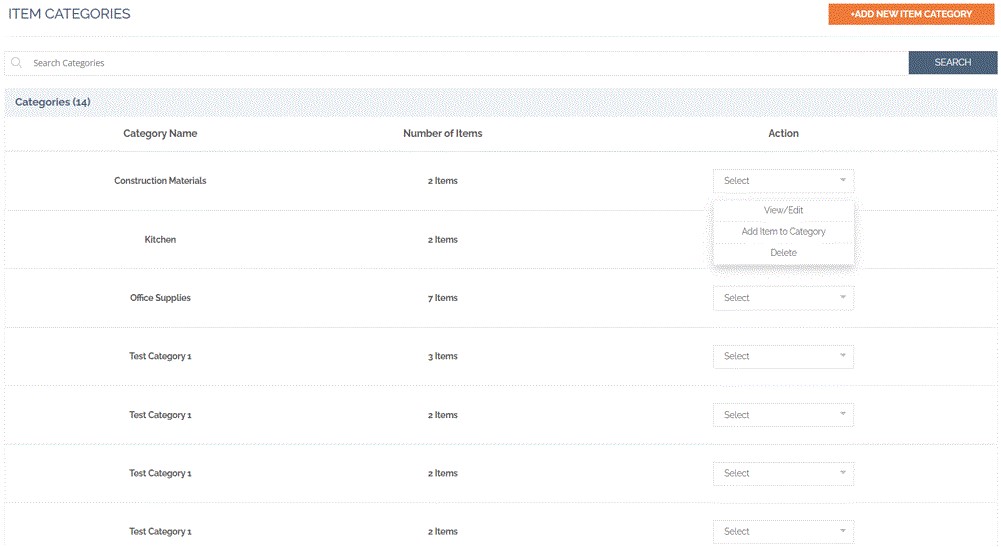
Task: Expand Select dropdown for 3-item Test Category
Action: tap(783, 356)
